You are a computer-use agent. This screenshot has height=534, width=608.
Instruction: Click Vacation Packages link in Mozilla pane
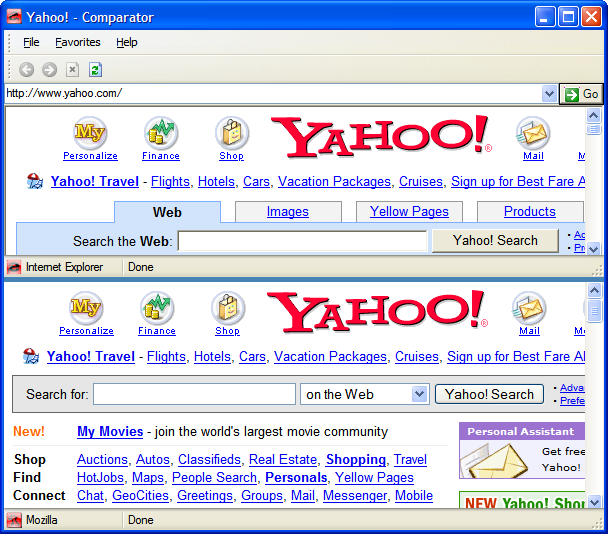[x=330, y=356]
